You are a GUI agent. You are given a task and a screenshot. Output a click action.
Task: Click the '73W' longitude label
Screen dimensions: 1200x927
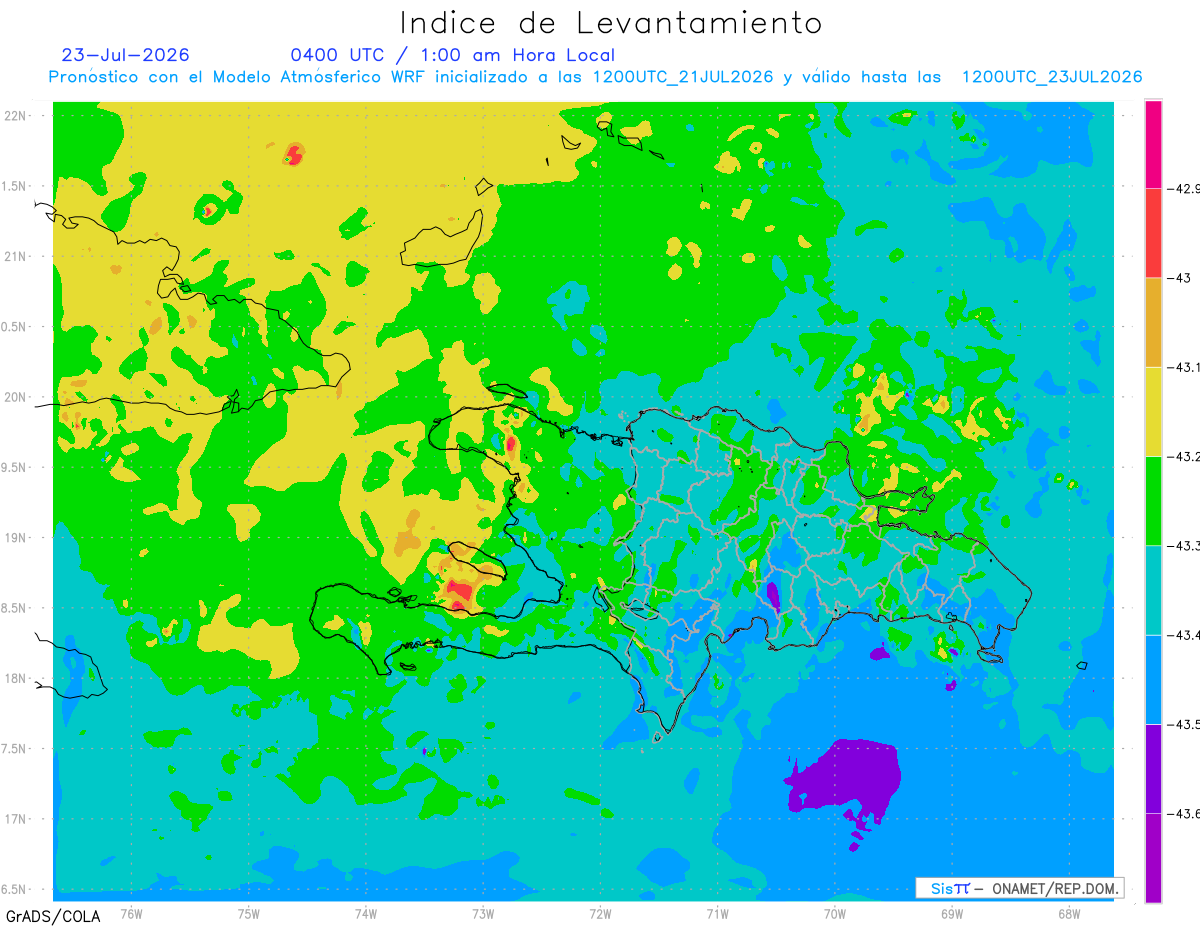point(483,913)
